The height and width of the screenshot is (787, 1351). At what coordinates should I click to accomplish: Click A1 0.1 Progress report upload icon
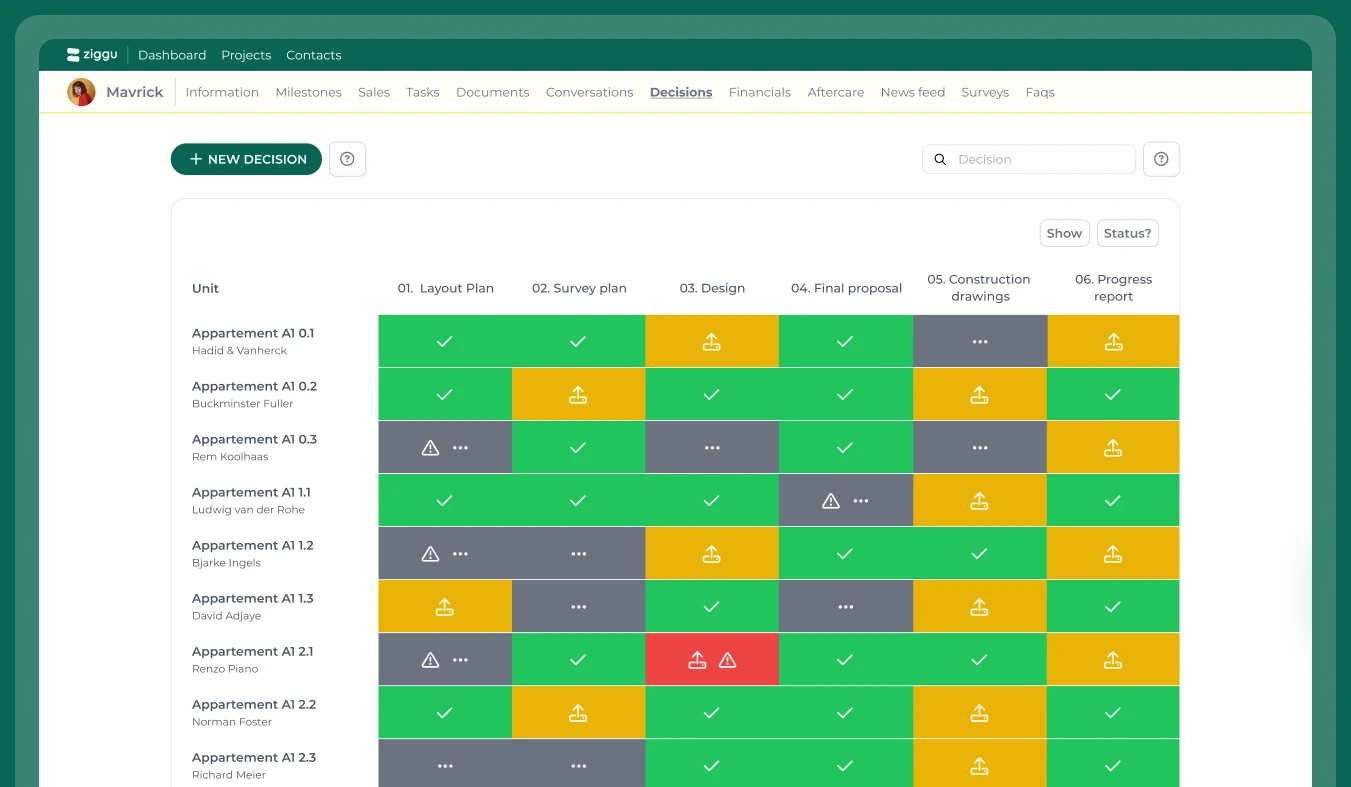pos(1113,341)
